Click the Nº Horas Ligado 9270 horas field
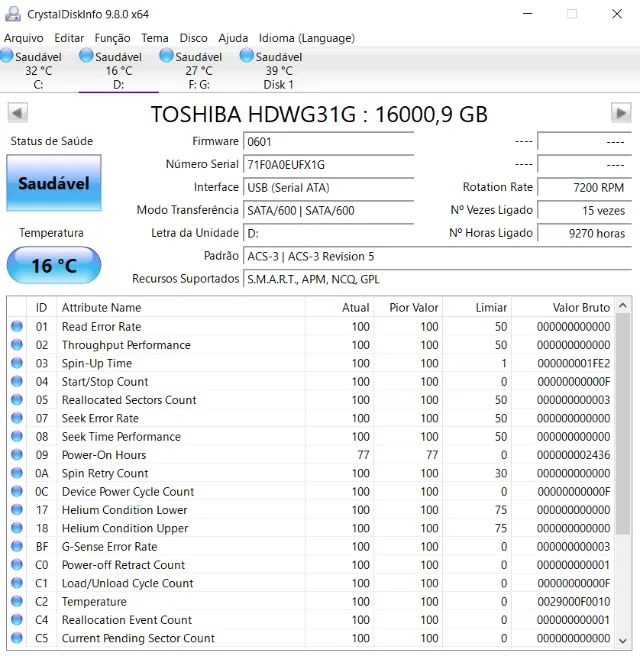 click(584, 233)
